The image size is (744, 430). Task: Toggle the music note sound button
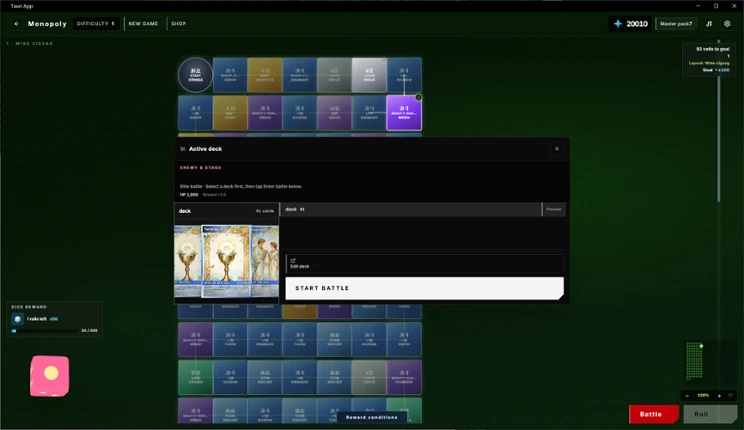[709, 24]
